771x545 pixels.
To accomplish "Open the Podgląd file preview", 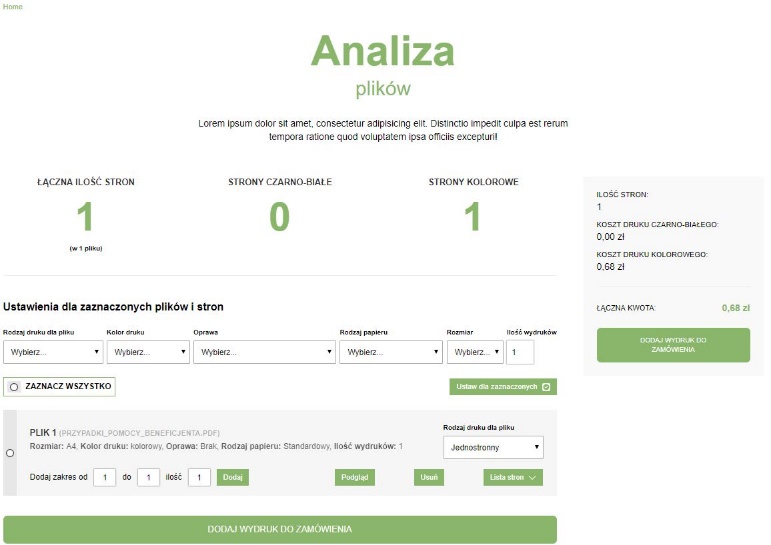I will (x=355, y=478).
